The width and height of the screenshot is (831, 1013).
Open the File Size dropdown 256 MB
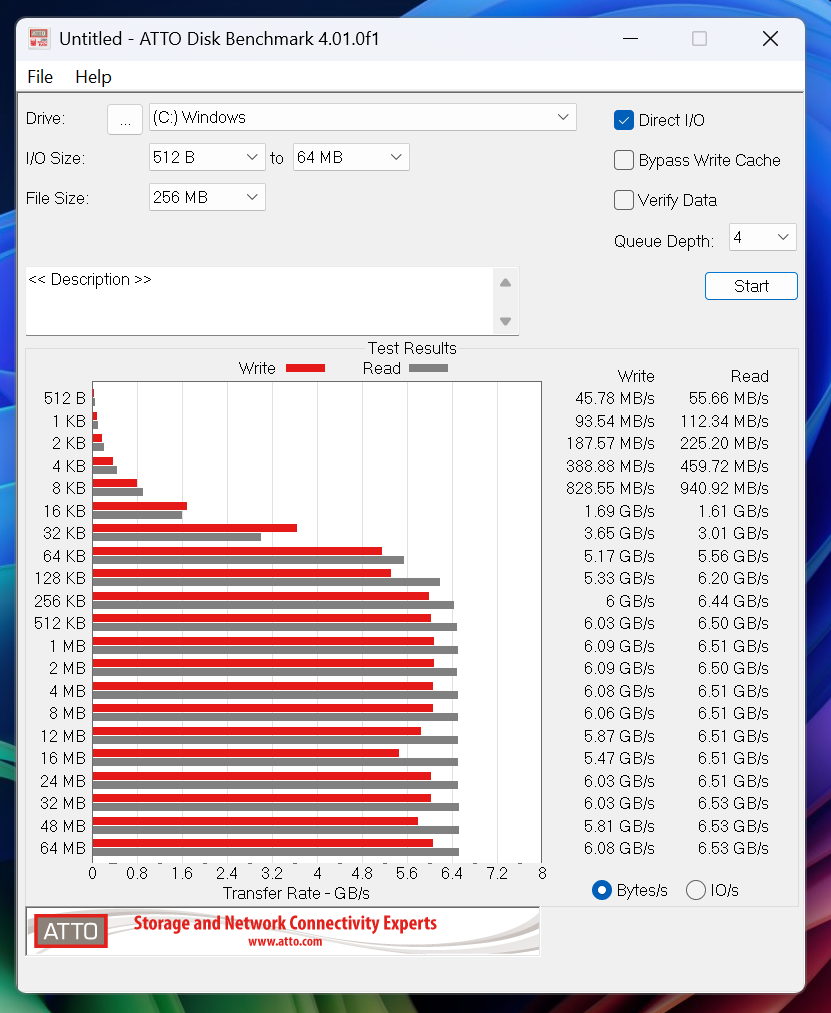click(x=207, y=197)
